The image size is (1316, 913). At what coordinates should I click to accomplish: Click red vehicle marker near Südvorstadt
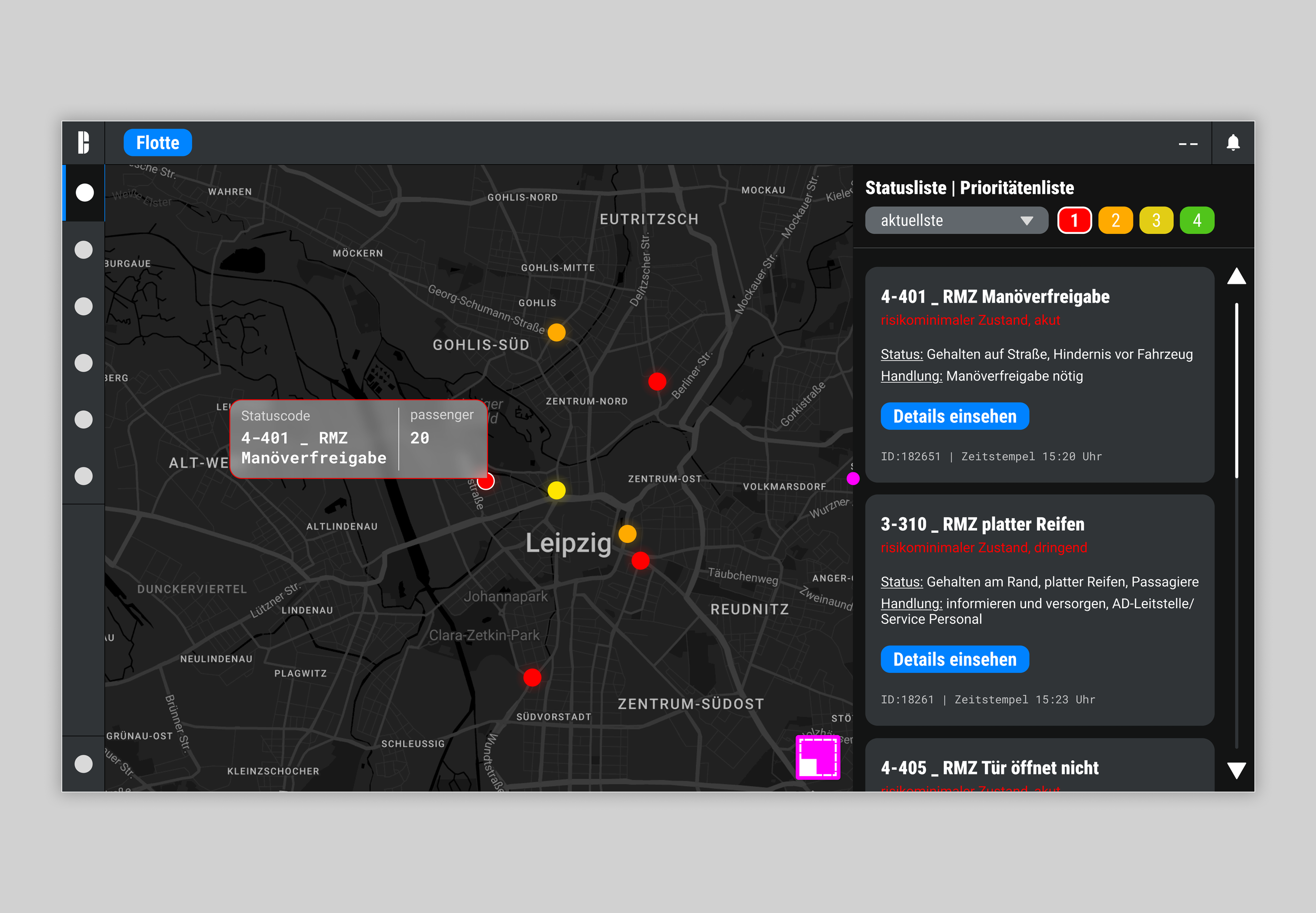[532, 677]
